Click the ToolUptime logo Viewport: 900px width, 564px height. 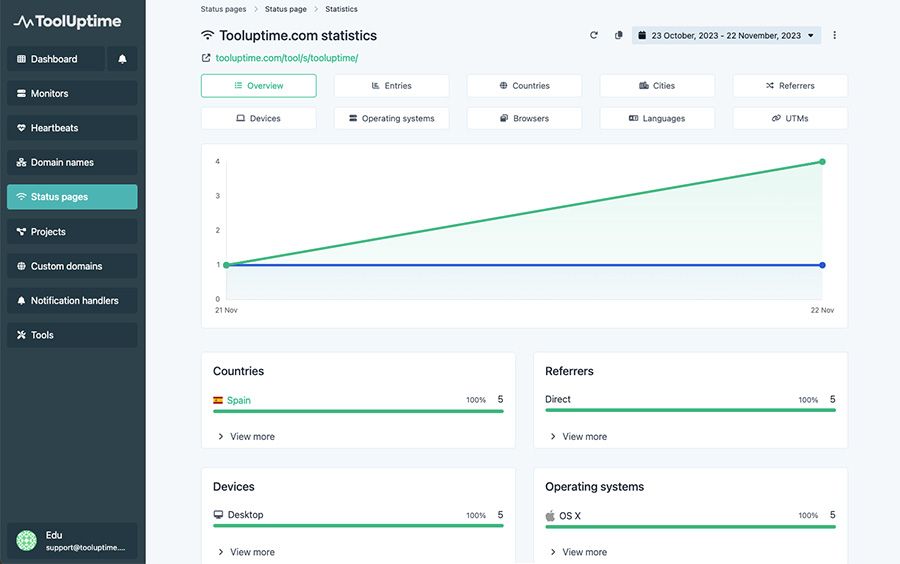pos(67,22)
